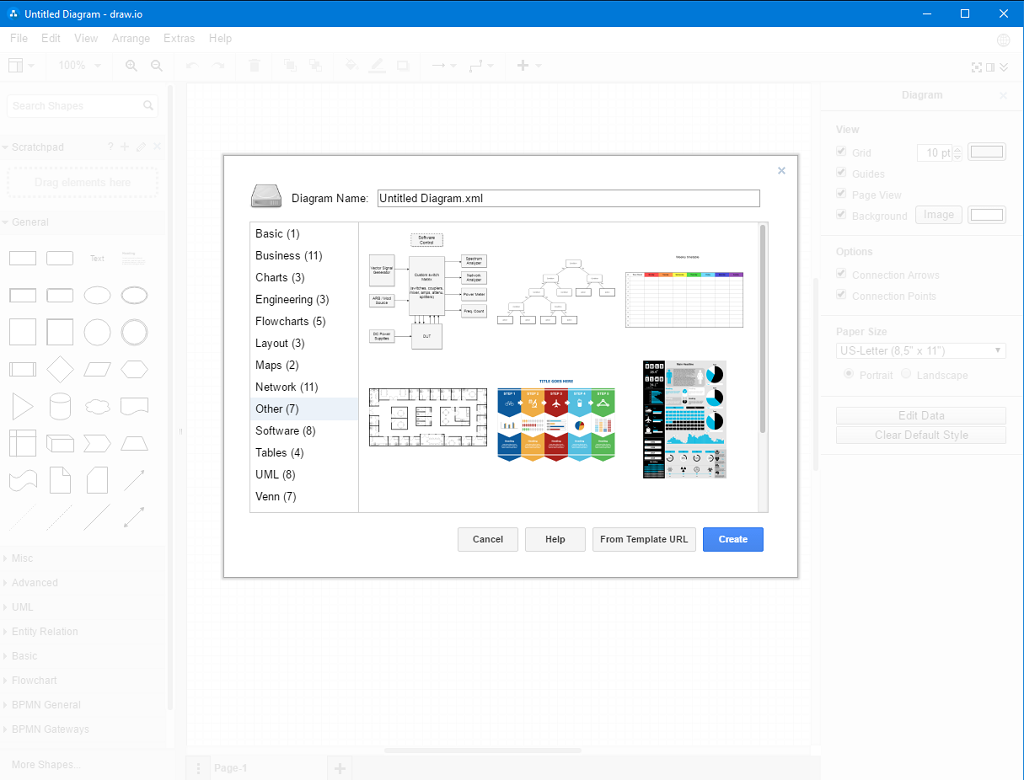Click the delete trash icon in toolbar

click(255, 65)
